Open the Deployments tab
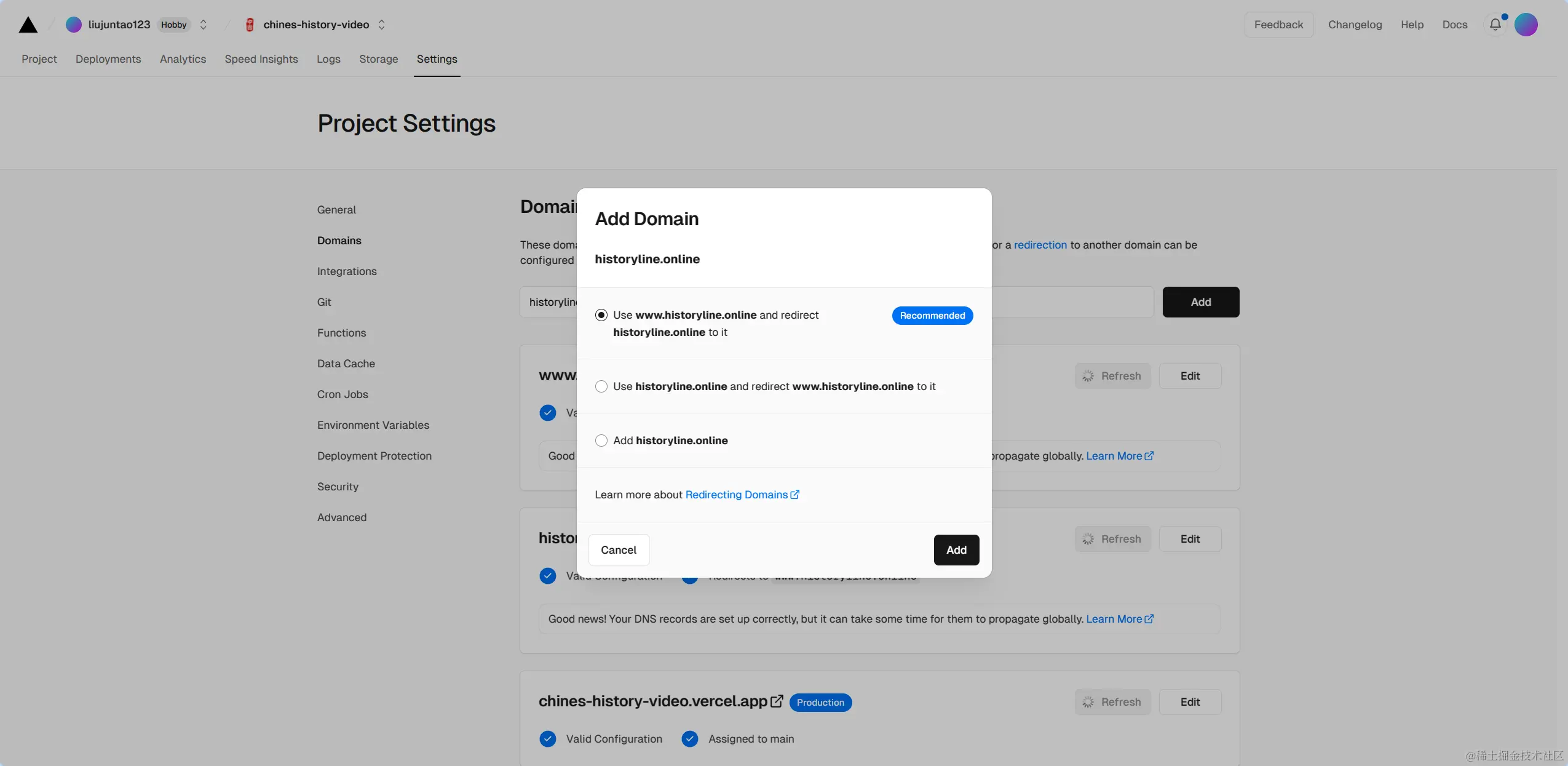This screenshot has width=1568, height=766. click(108, 59)
